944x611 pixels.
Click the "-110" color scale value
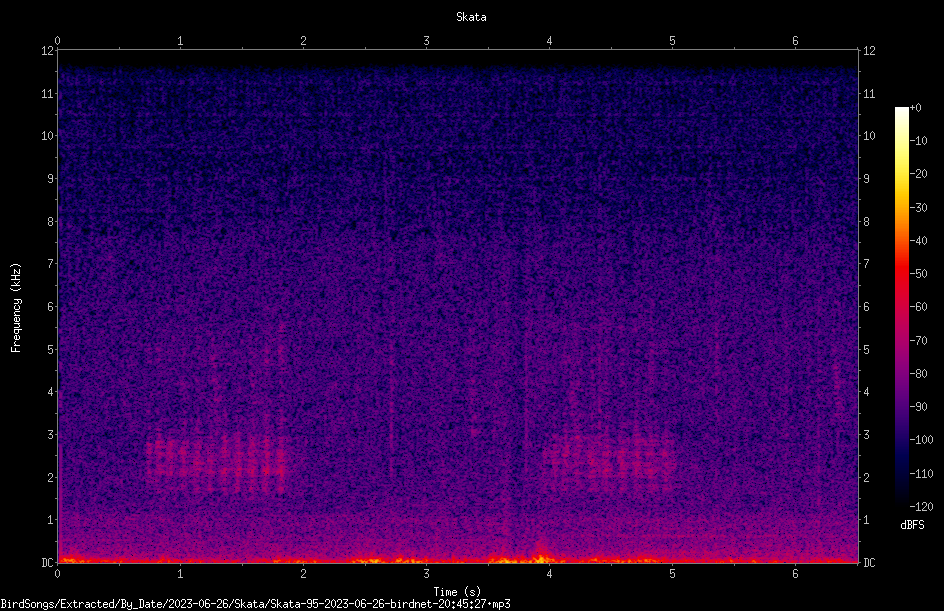tap(922, 474)
